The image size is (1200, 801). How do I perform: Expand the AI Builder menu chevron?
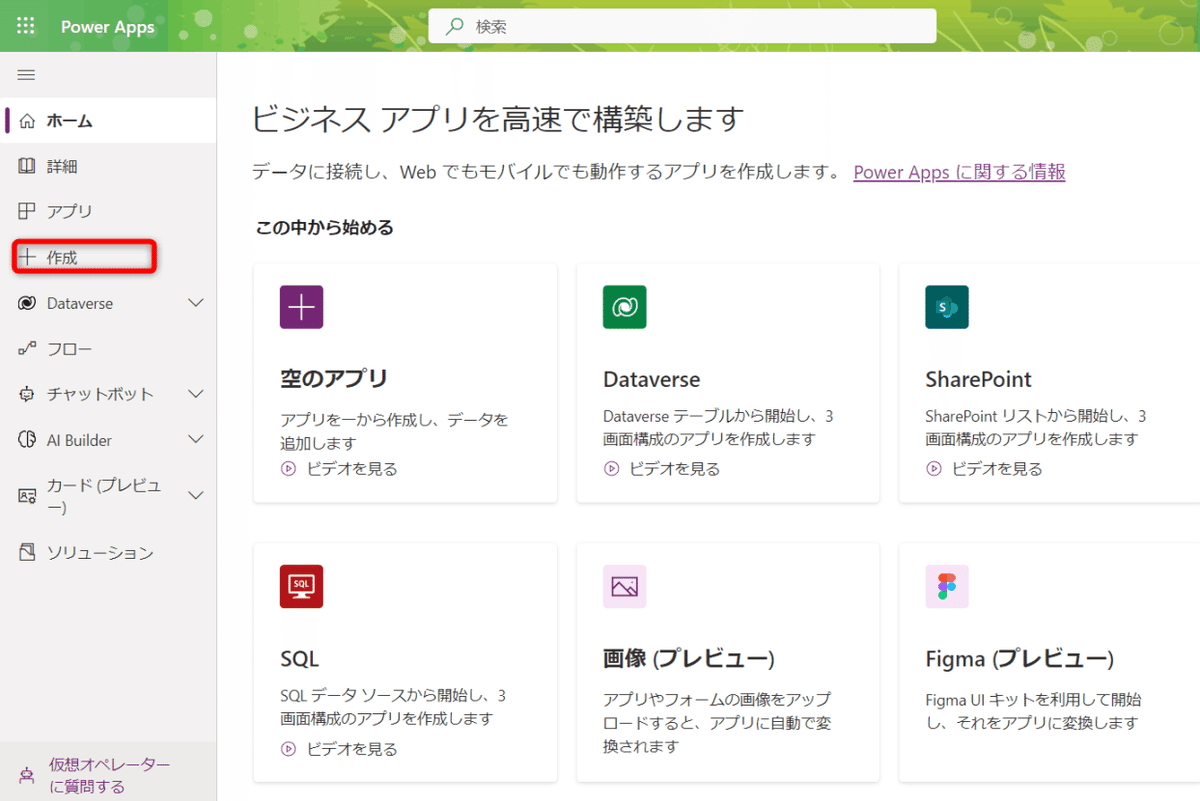pos(196,440)
